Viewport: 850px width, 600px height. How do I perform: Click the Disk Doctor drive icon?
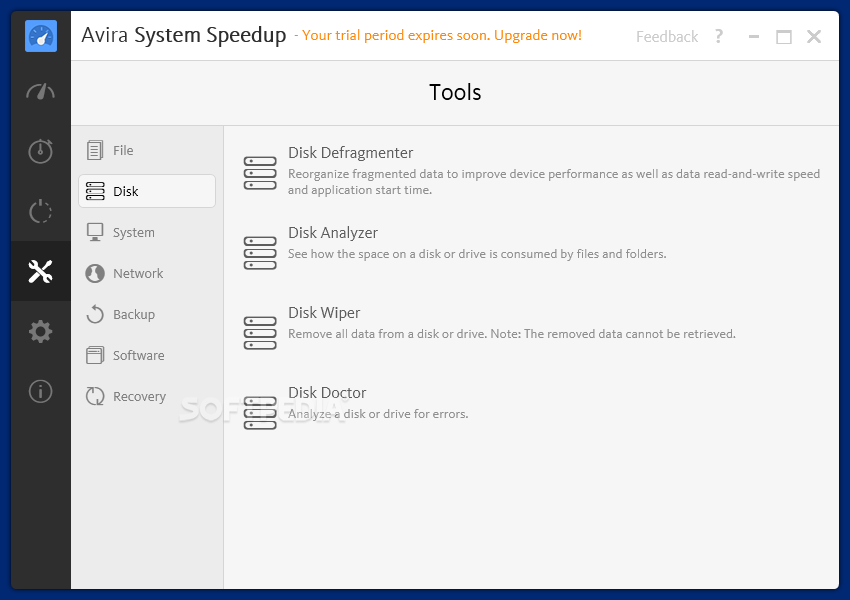pos(260,413)
